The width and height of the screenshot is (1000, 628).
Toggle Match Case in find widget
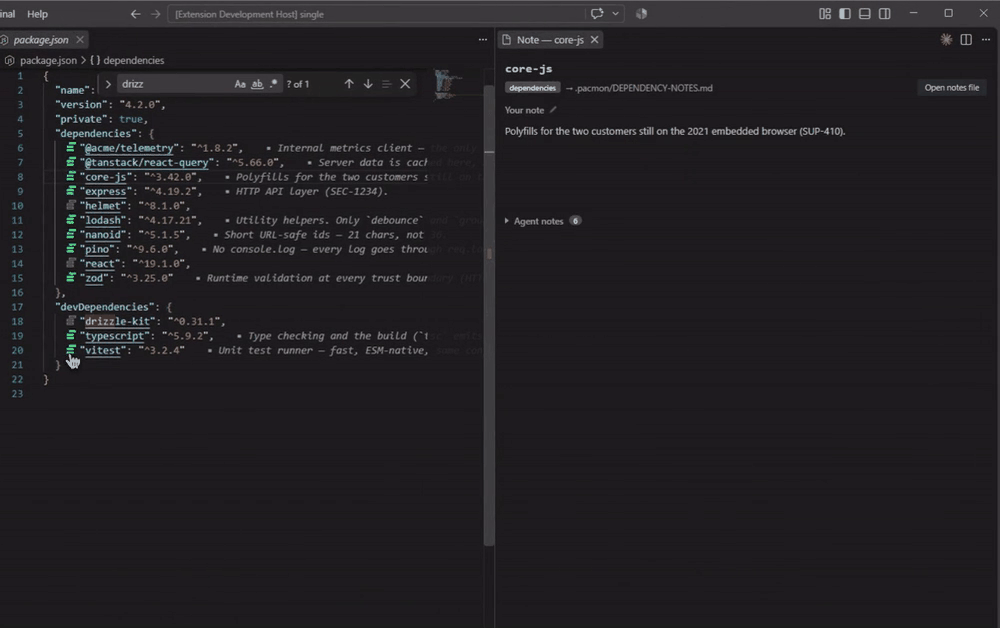pos(240,84)
